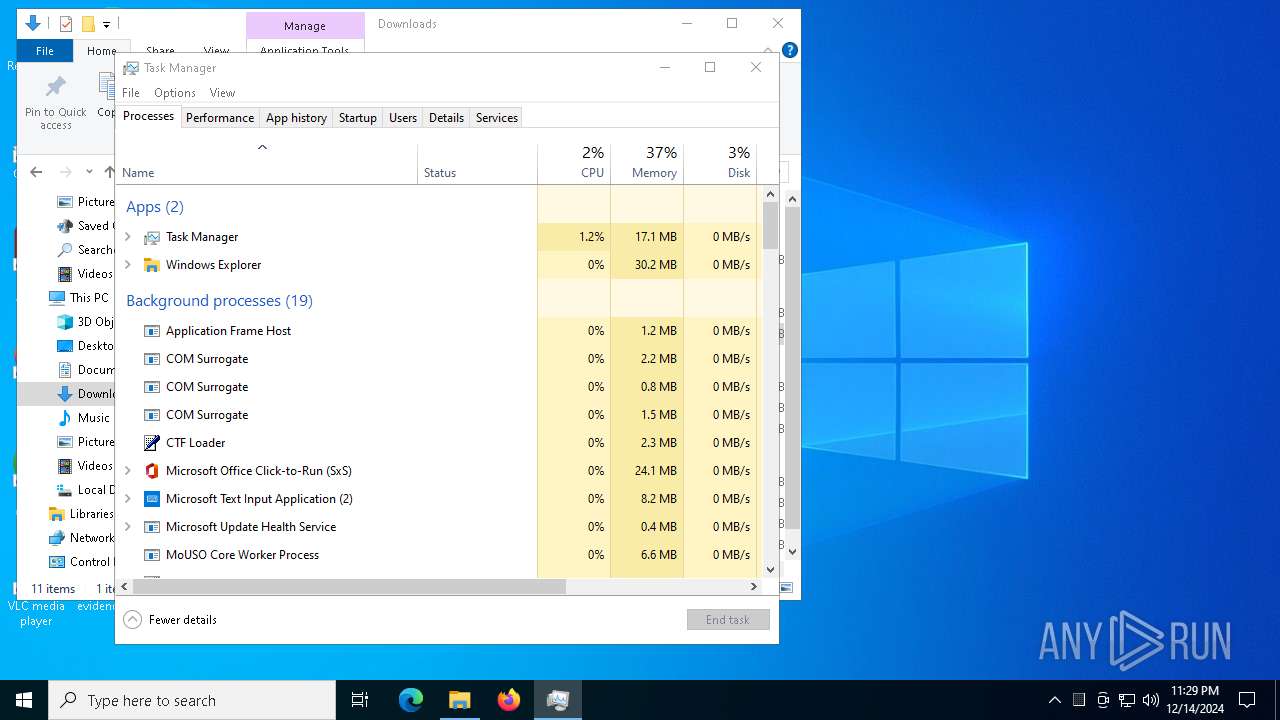Screen dimensions: 1280x720
Task: Expand Microsoft Office Click-to-Run (SxS) group
Action: point(127,471)
